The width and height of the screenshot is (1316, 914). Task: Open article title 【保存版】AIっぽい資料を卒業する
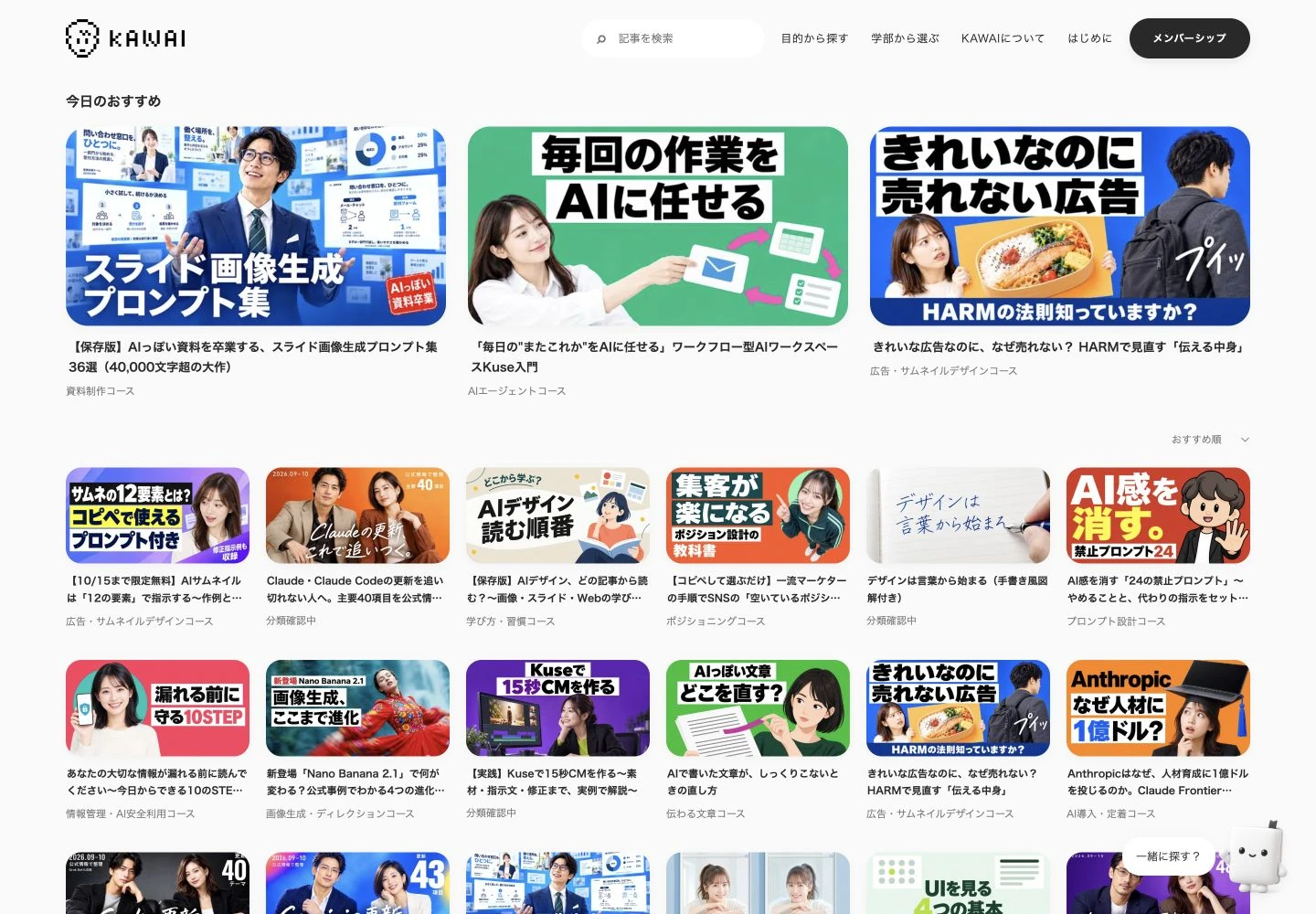[253, 356]
